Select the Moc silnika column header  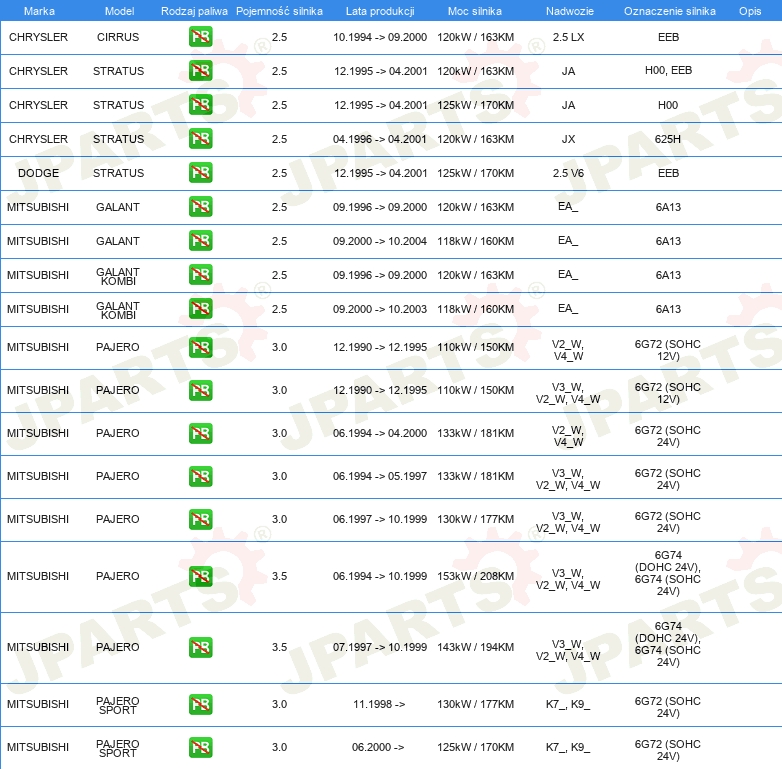point(475,11)
